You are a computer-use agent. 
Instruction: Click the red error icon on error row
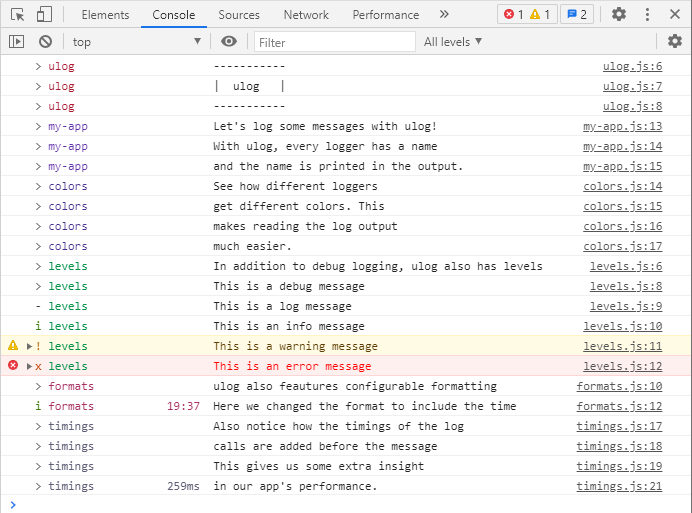(13, 365)
